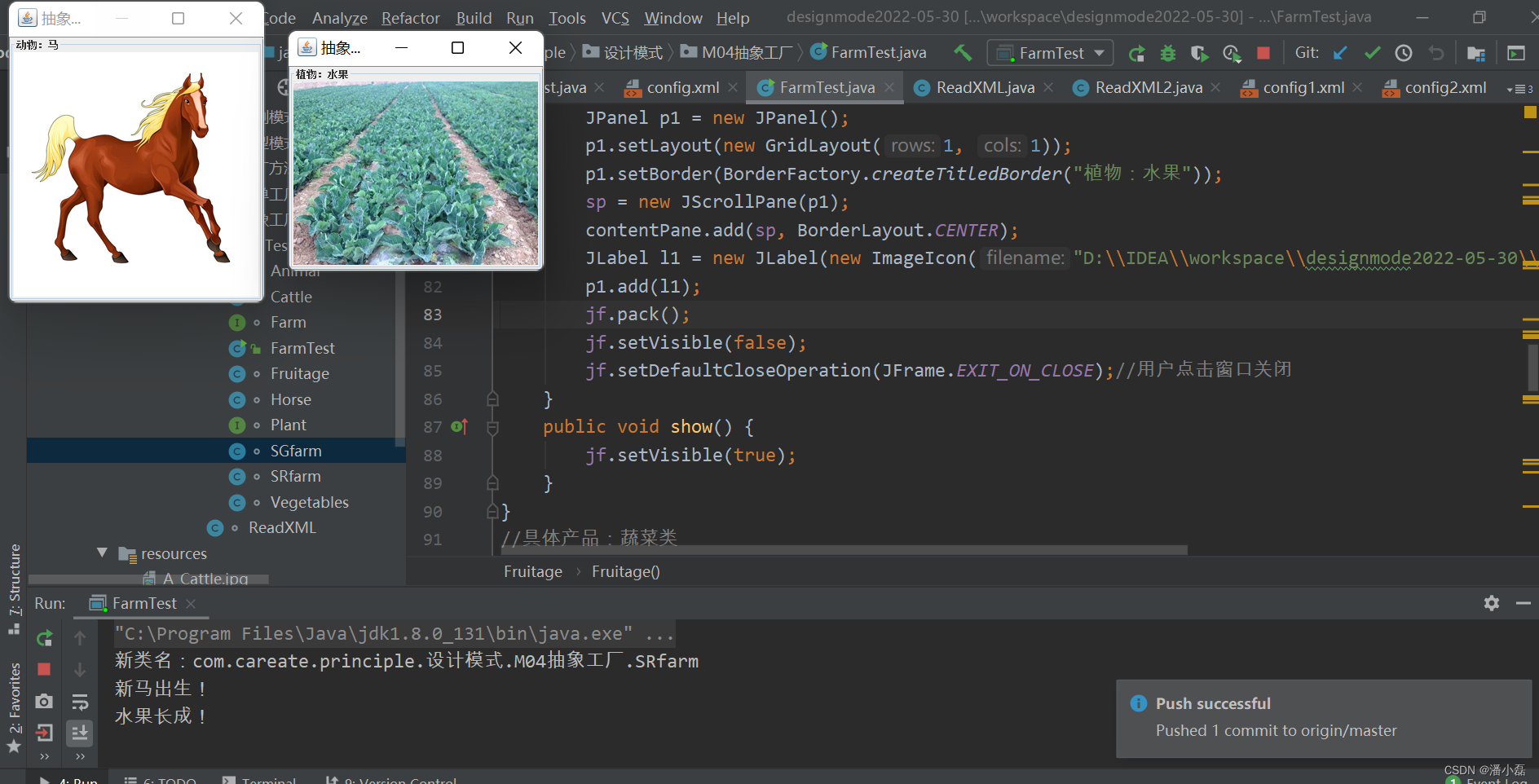Open Run panel settings gear
This screenshot has height=784, width=1539.
point(1492,603)
